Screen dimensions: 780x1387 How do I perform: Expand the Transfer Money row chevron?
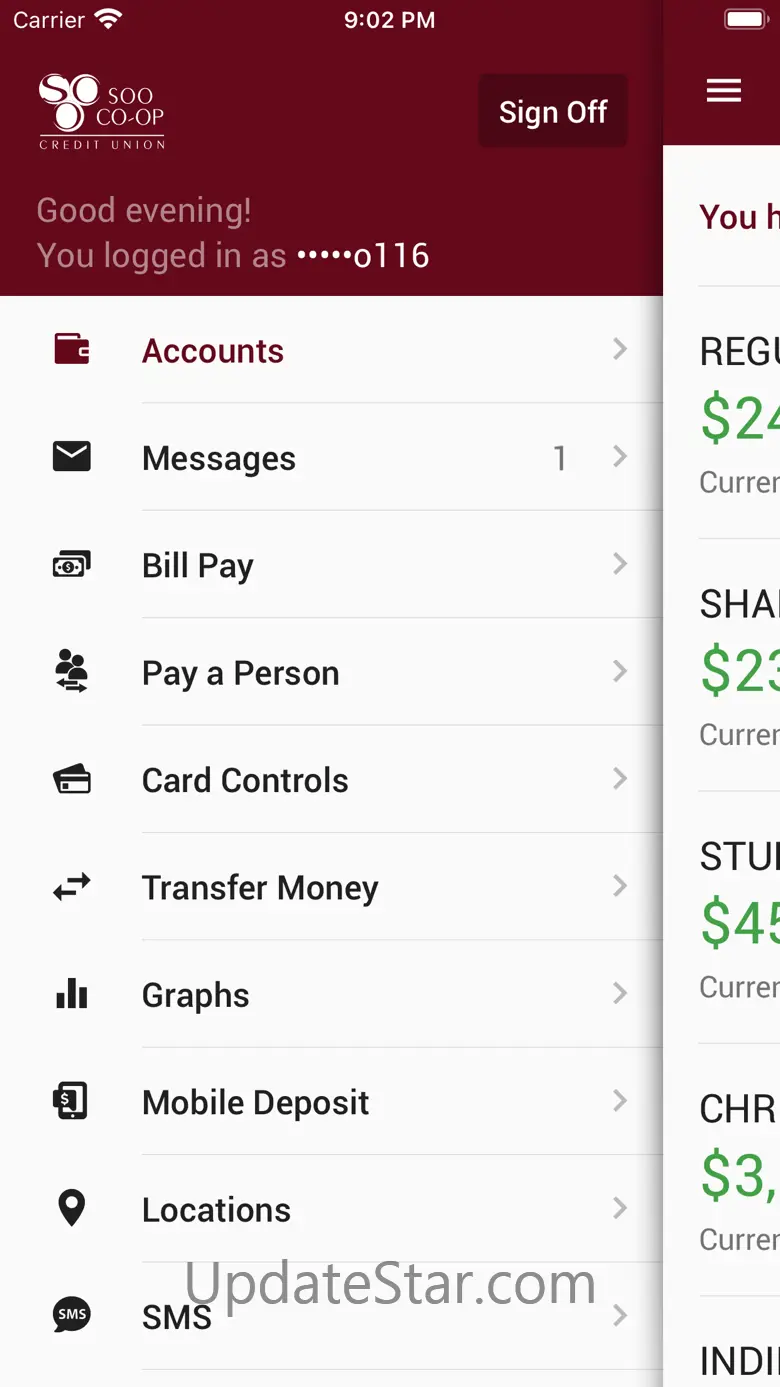[620, 886]
